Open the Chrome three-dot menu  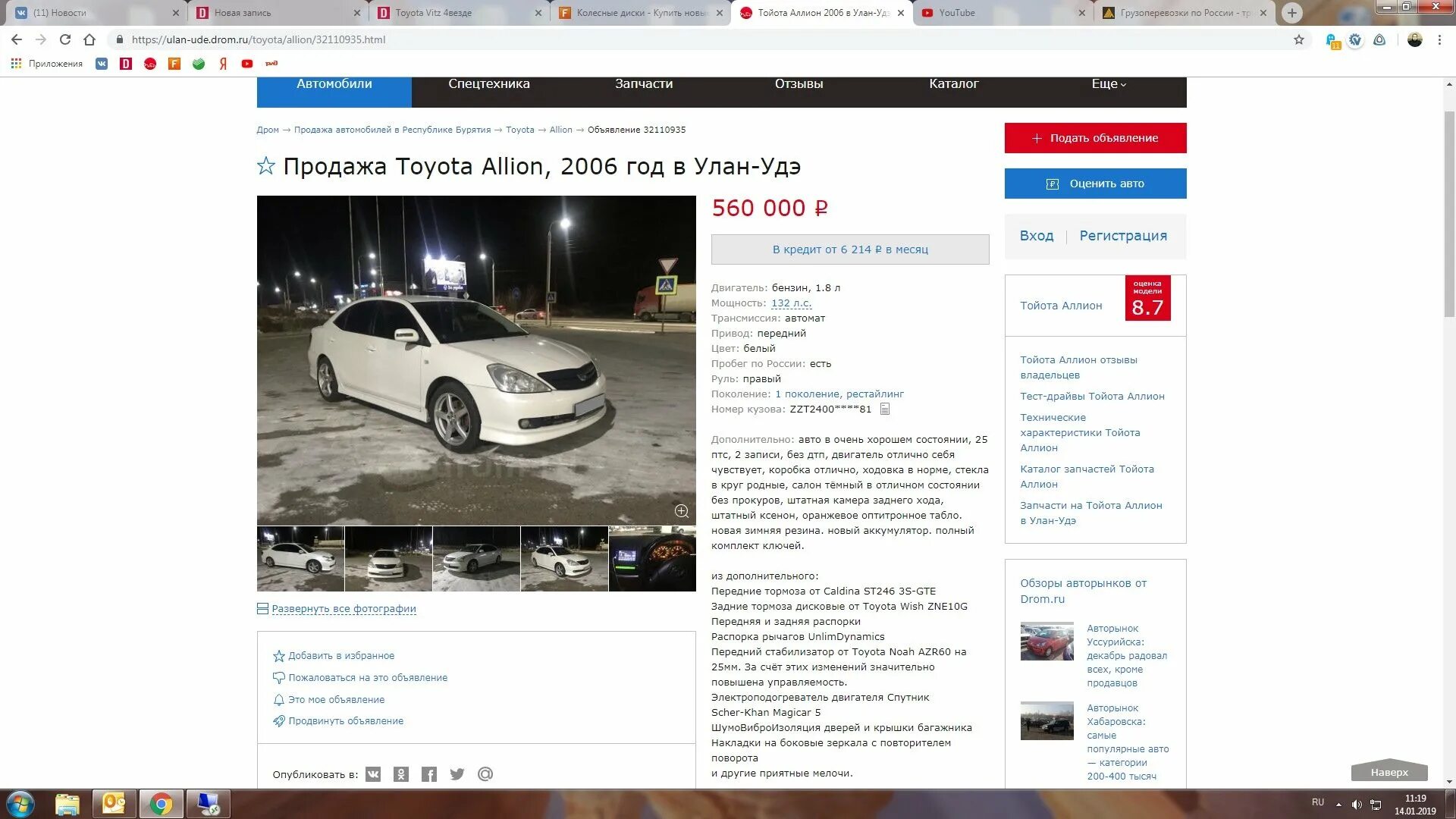(x=1439, y=39)
